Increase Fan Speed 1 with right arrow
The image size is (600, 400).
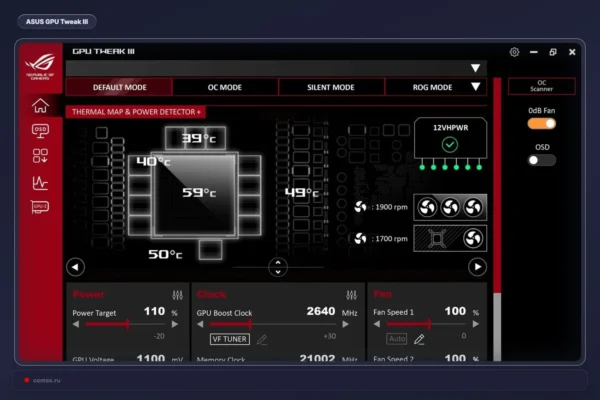(476, 324)
